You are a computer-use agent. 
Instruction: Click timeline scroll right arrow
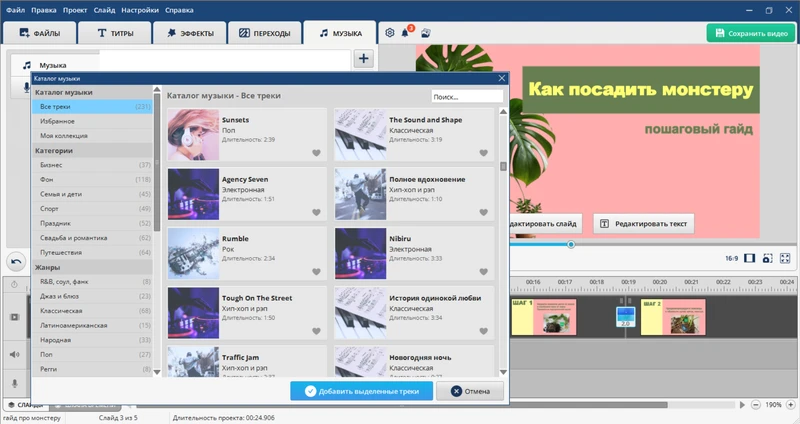pyautogui.click(x=742, y=405)
